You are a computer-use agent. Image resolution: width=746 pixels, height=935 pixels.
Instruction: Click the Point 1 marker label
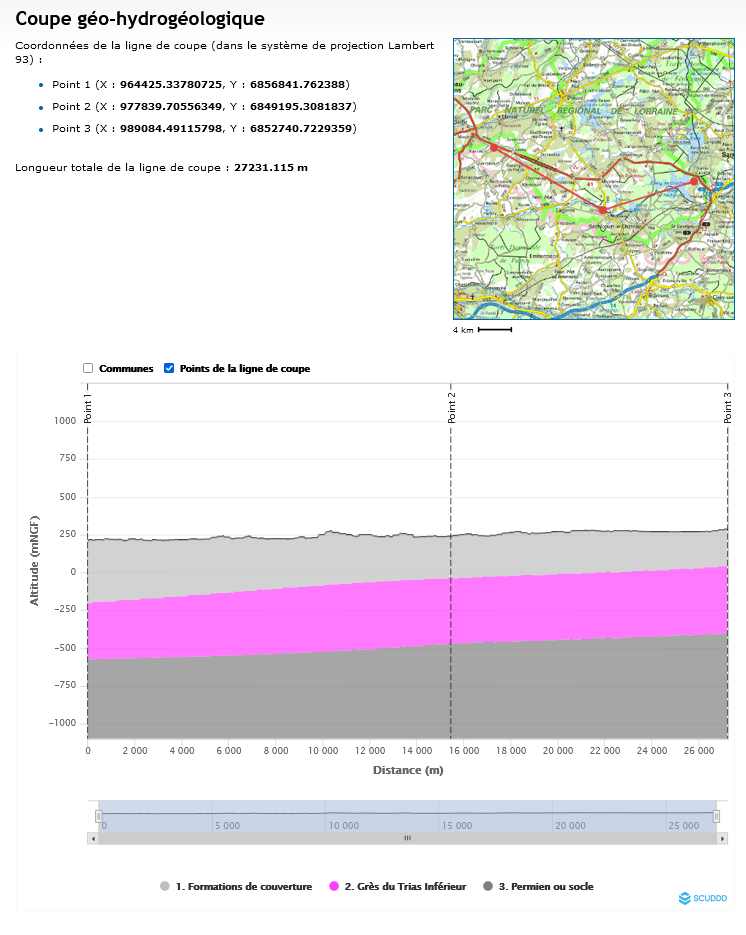[x=89, y=407]
